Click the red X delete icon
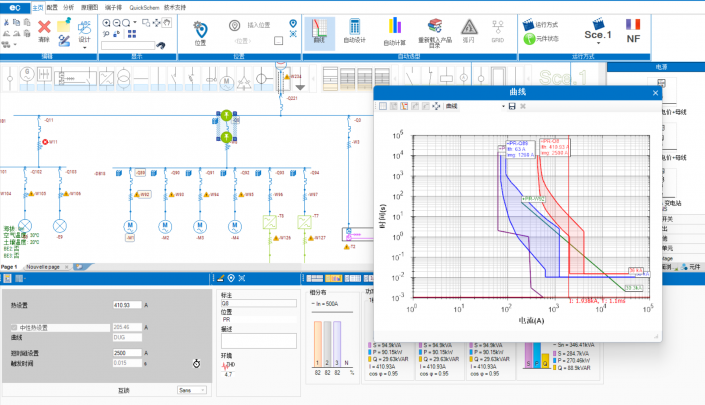Screen dimensions: 705x405 pyautogui.click(x=44, y=27)
